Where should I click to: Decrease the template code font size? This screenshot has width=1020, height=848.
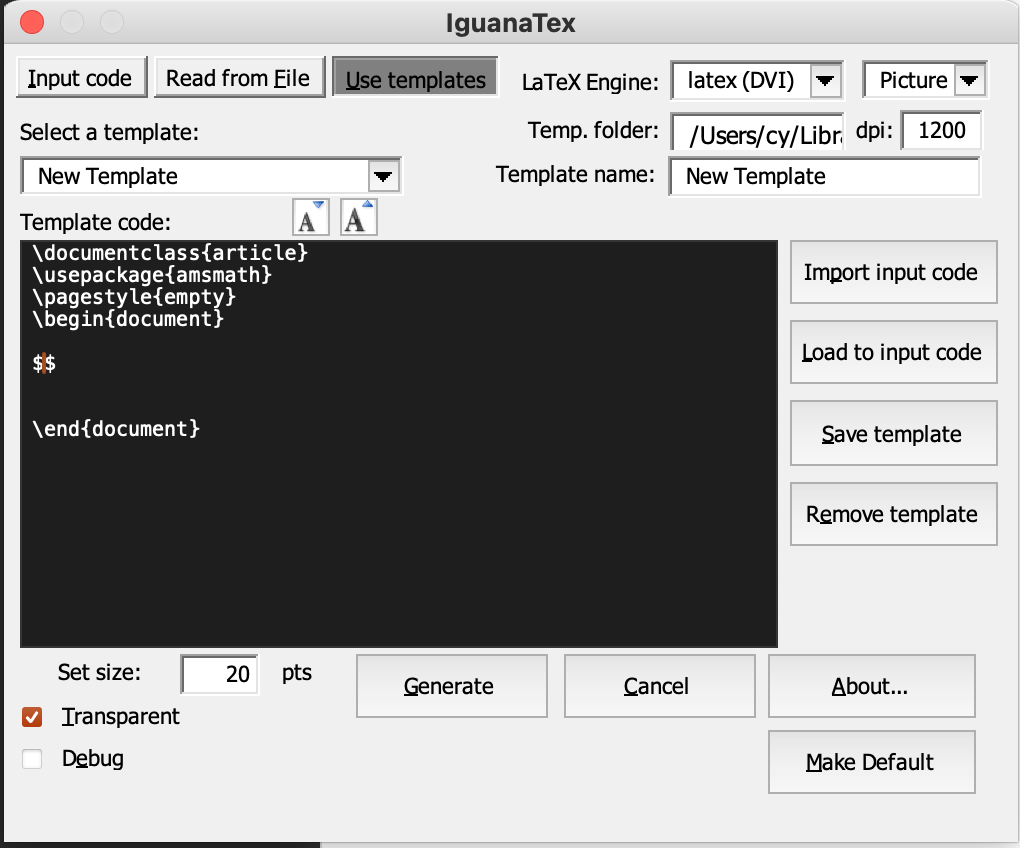tap(310, 217)
